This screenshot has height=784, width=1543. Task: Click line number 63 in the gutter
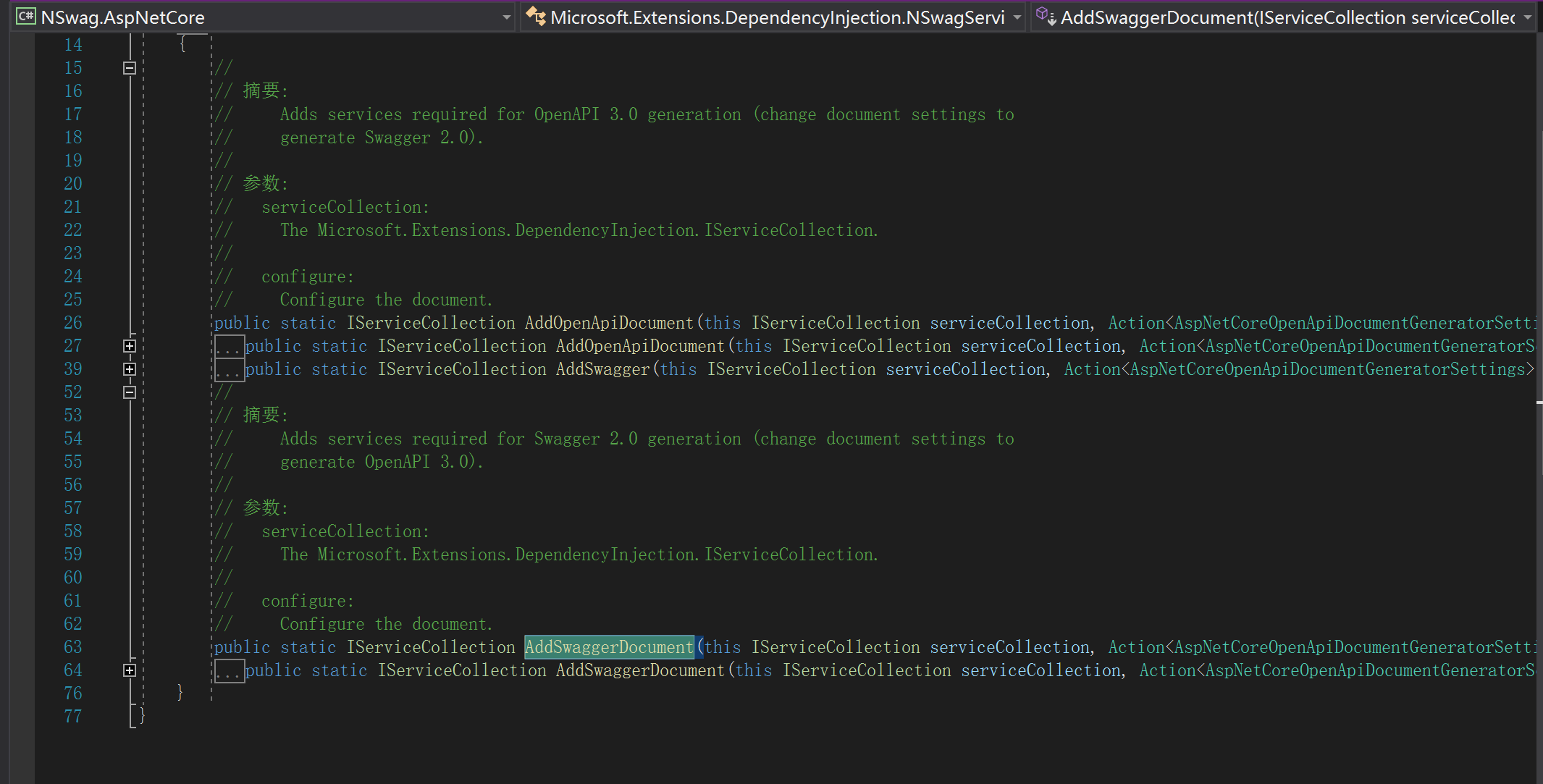point(73,647)
